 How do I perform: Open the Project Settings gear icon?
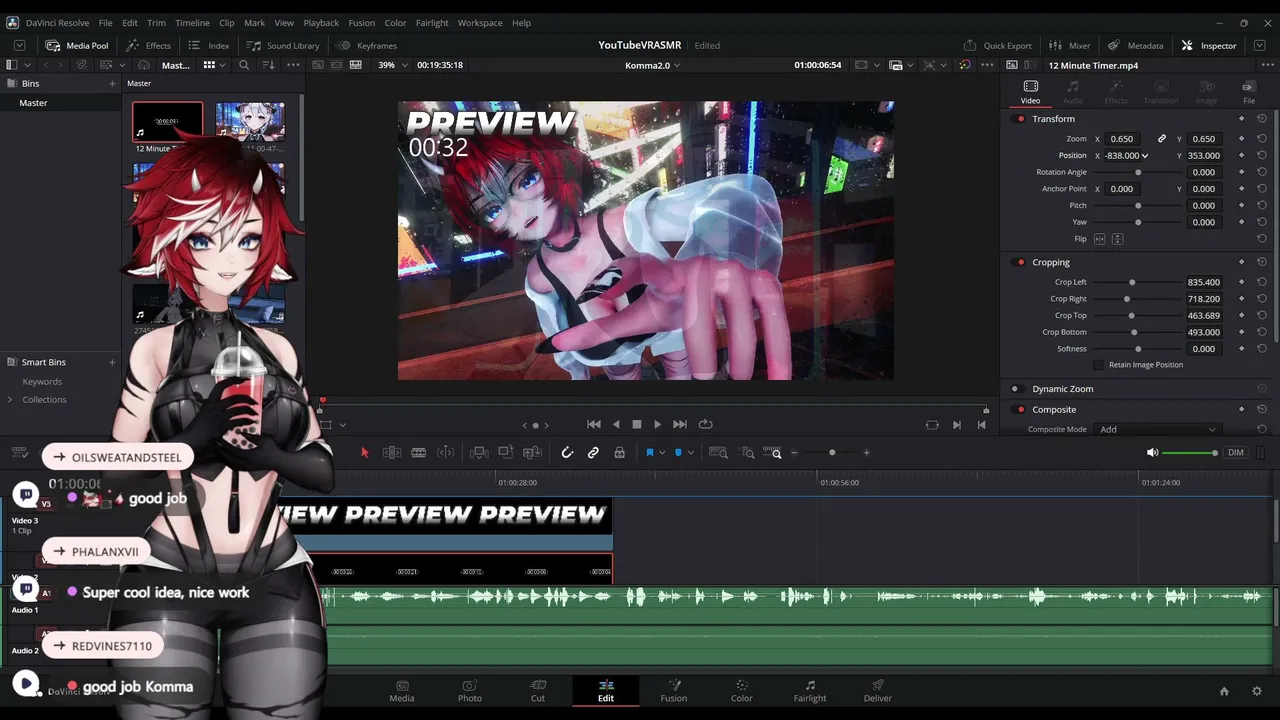tap(1257, 691)
